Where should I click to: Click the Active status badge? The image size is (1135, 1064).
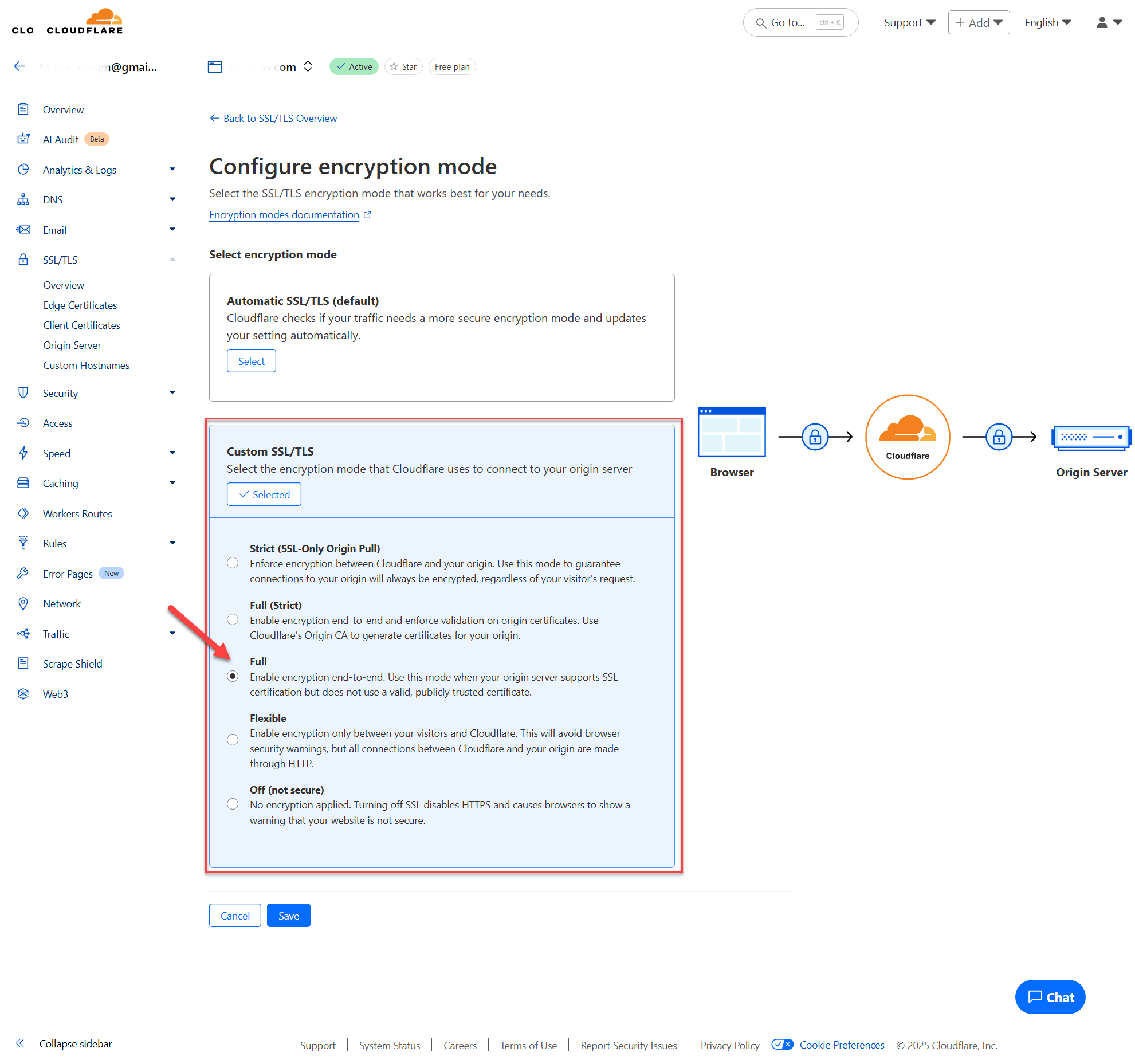(x=354, y=66)
